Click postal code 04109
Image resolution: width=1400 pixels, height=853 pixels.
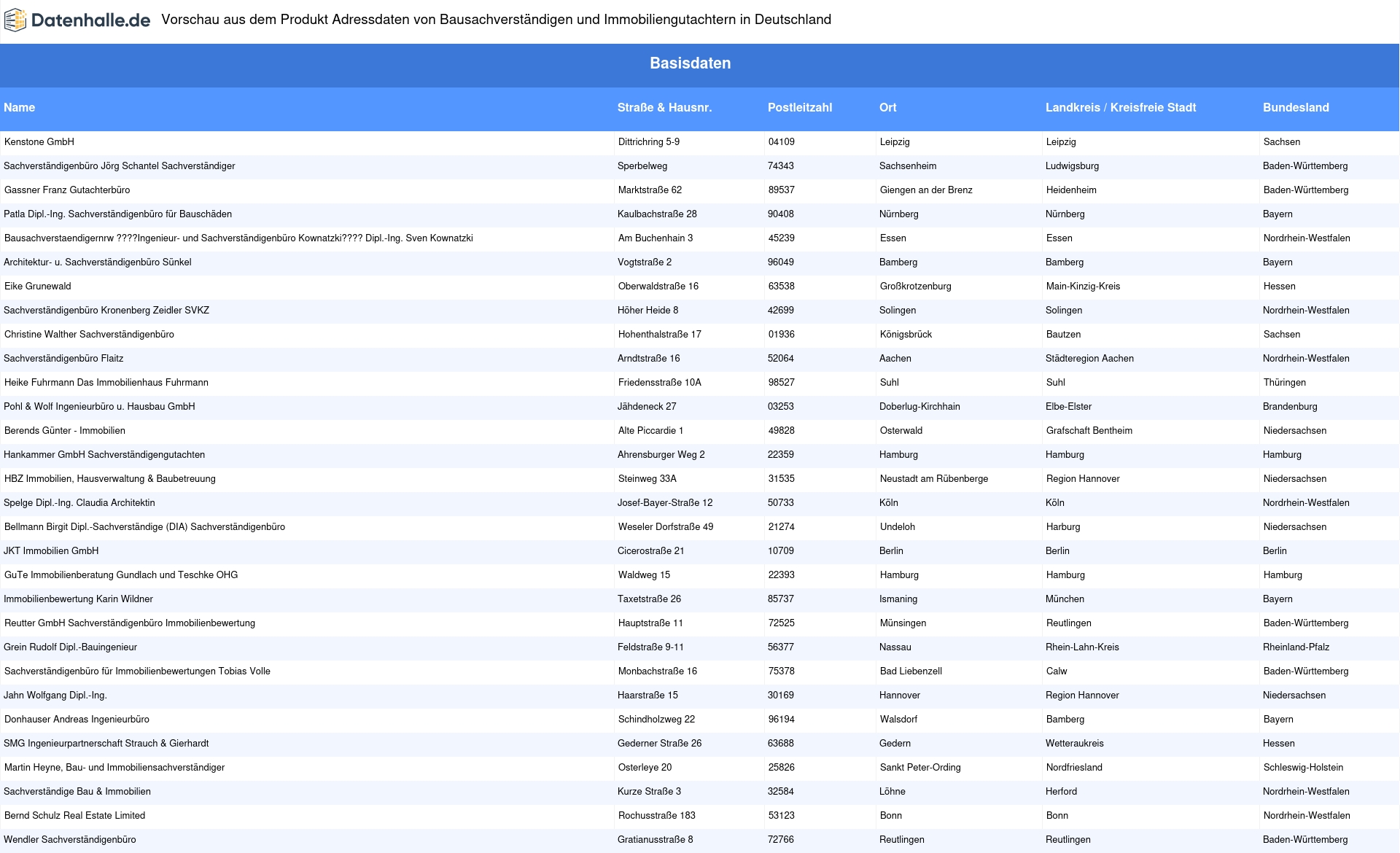782,141
